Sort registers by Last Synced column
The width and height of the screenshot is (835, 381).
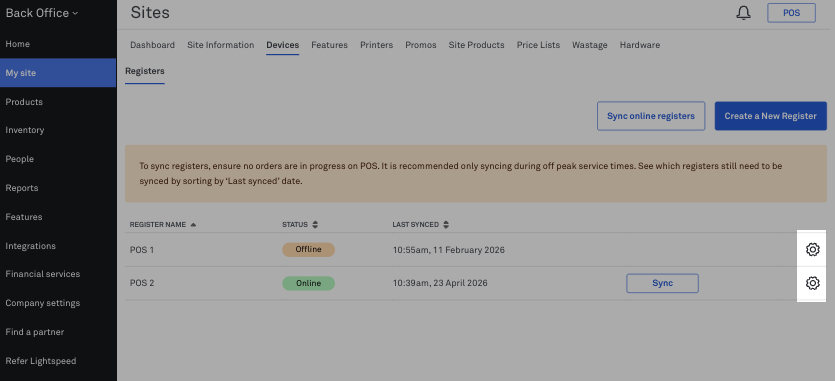tap(421, 225)
